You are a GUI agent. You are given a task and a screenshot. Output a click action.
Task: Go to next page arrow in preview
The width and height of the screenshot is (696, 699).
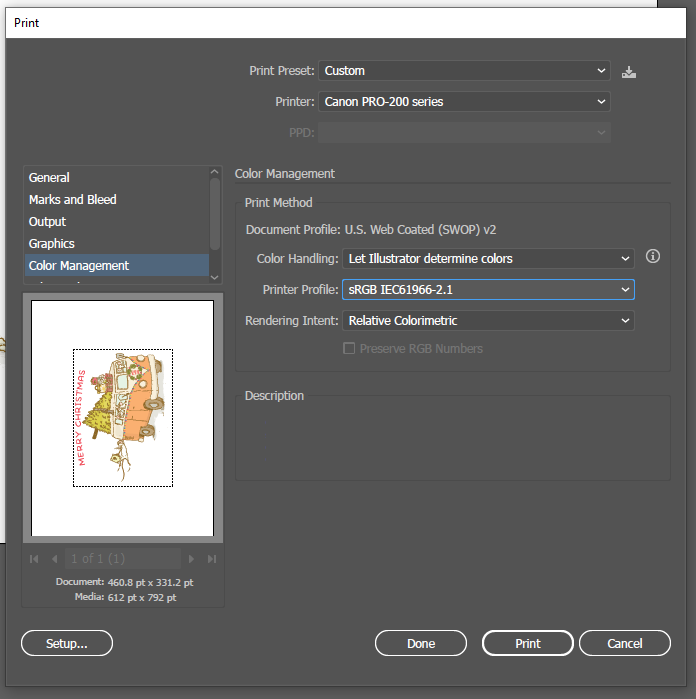191,559
